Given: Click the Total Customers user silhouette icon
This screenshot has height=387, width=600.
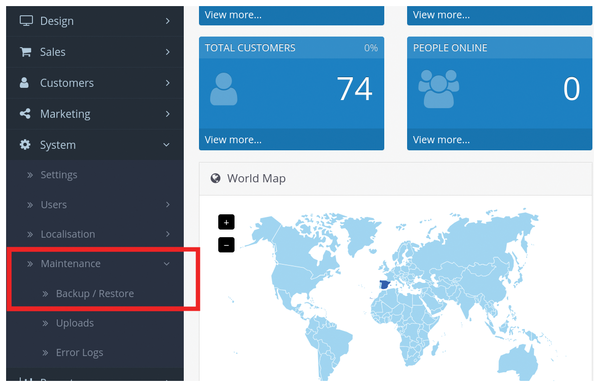Looking at the screenshot, I should coord(223,89).
